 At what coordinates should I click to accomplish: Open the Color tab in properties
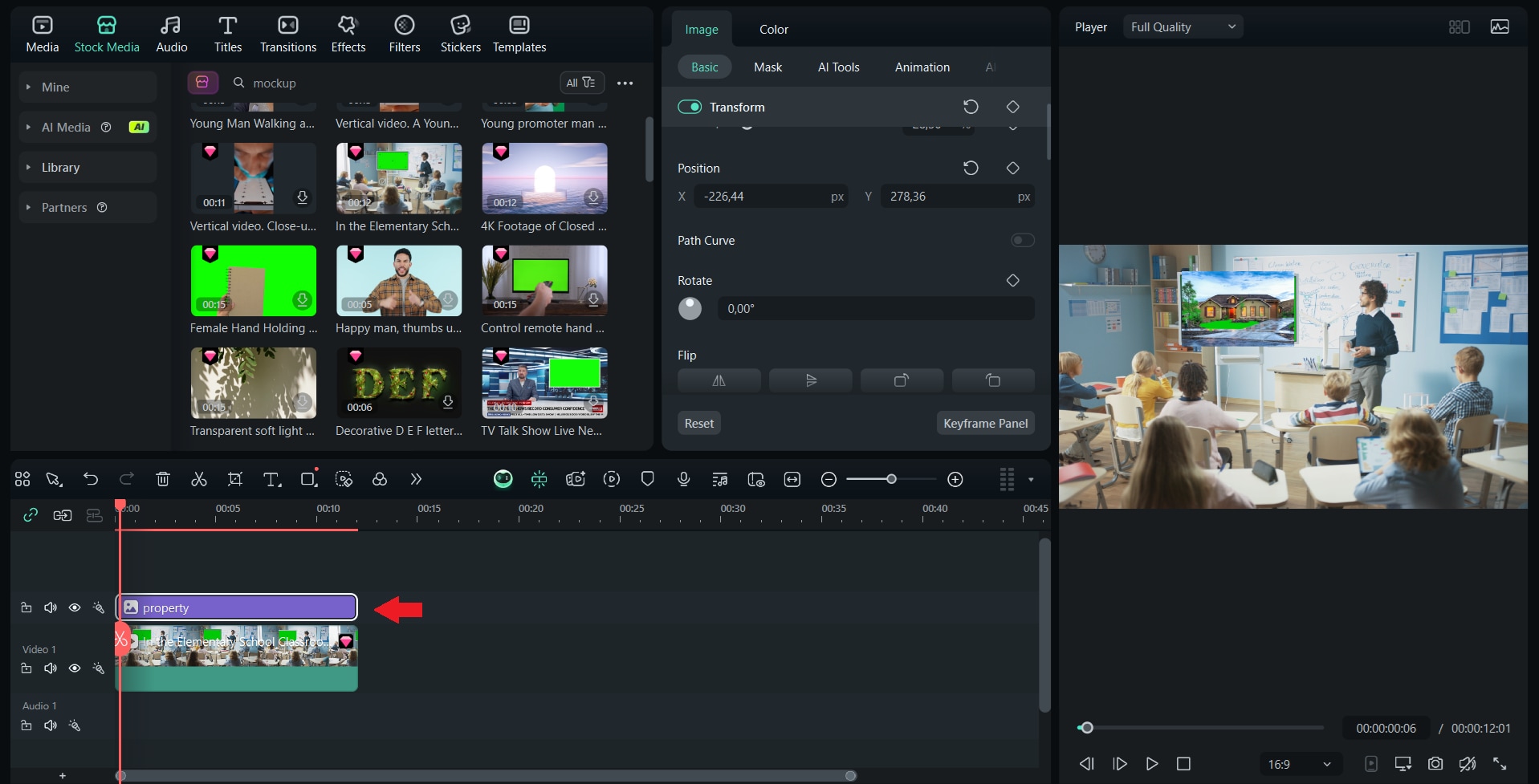[x=774, y=29]
